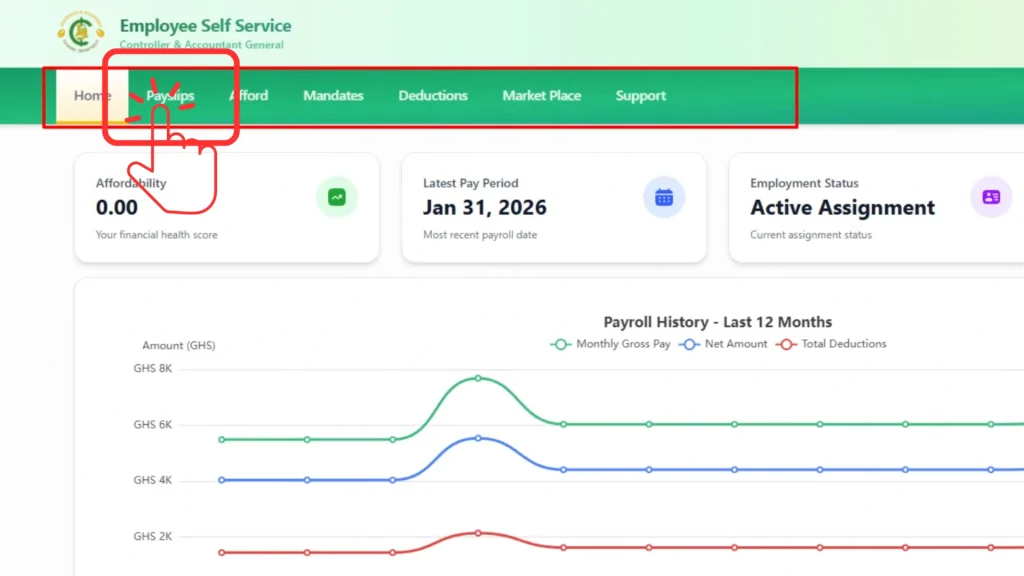This screenshot has width=1024, height=576.
Task: Click the GHS 4K axis label
Action: point(153,480)
